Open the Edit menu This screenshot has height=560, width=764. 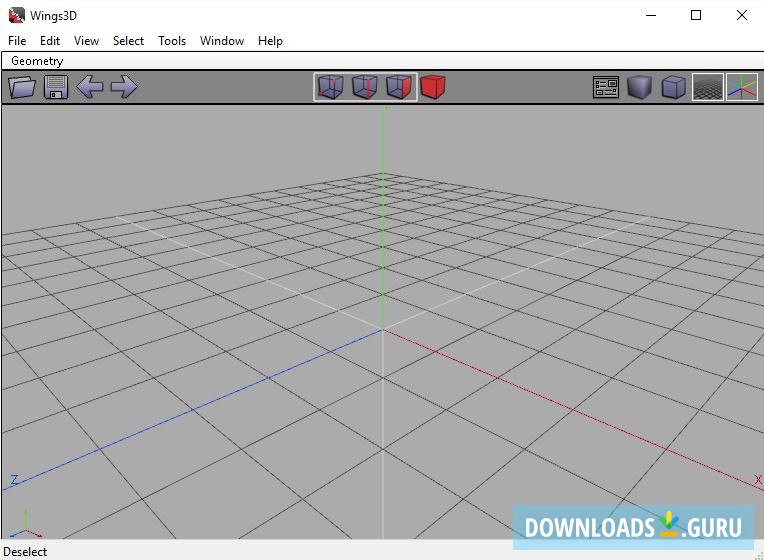click(50, 41)
